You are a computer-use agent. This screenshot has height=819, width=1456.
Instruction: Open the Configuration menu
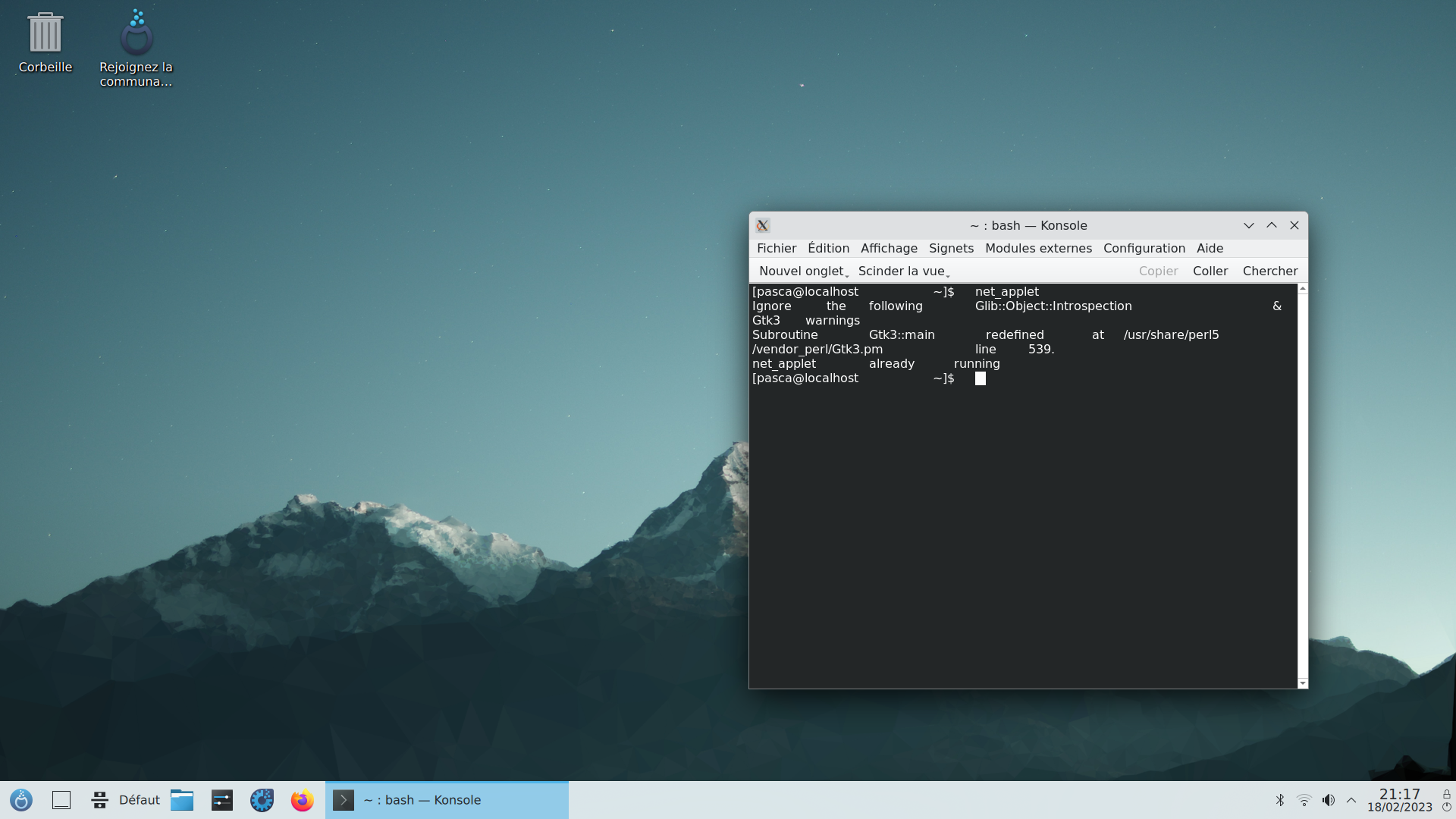[x=1144, y=248]
